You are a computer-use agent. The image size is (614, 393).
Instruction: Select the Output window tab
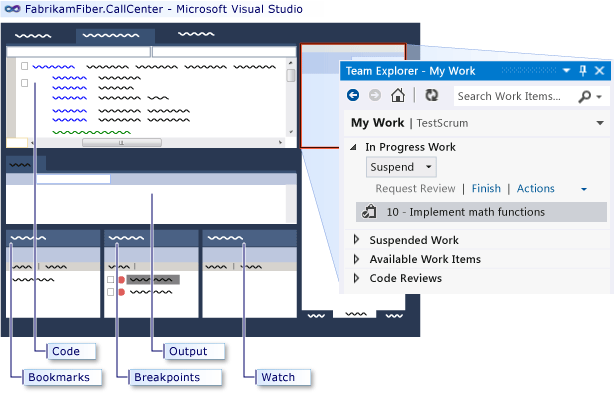(x=26, y=163)
